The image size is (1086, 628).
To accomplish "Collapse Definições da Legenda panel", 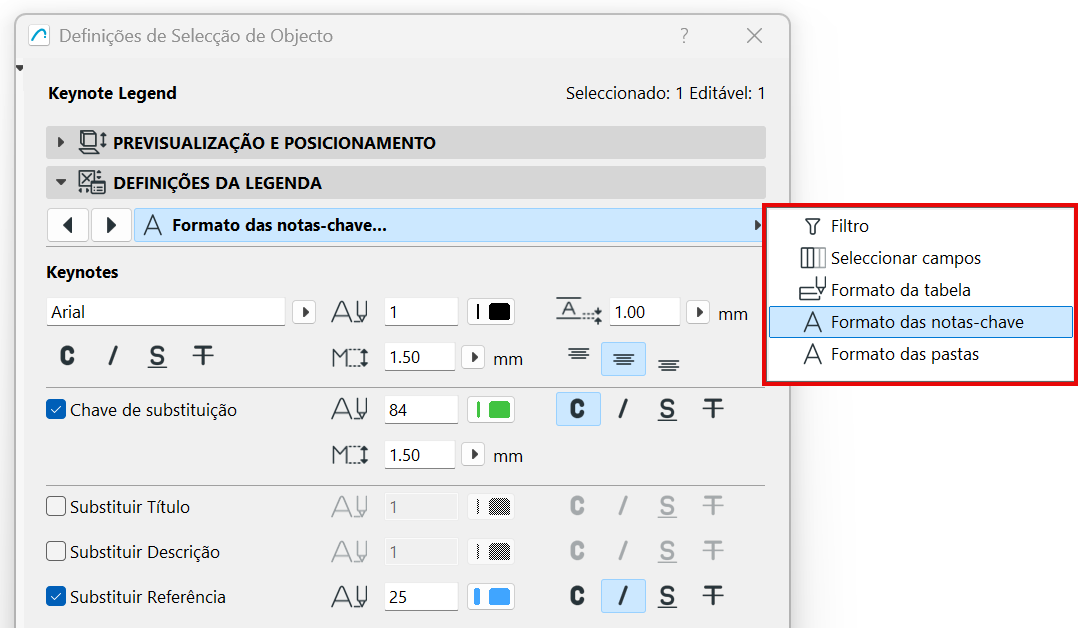I will tap(61, 183).
